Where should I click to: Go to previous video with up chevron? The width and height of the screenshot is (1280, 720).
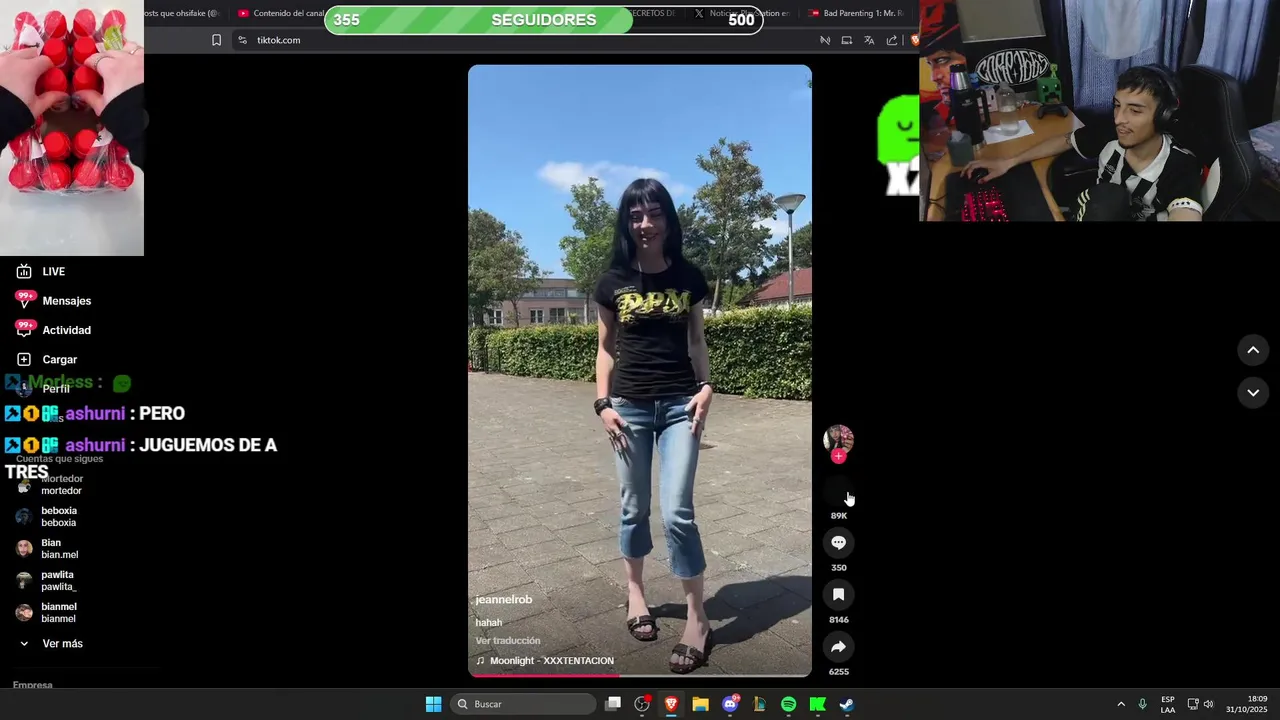(1253, 350)
